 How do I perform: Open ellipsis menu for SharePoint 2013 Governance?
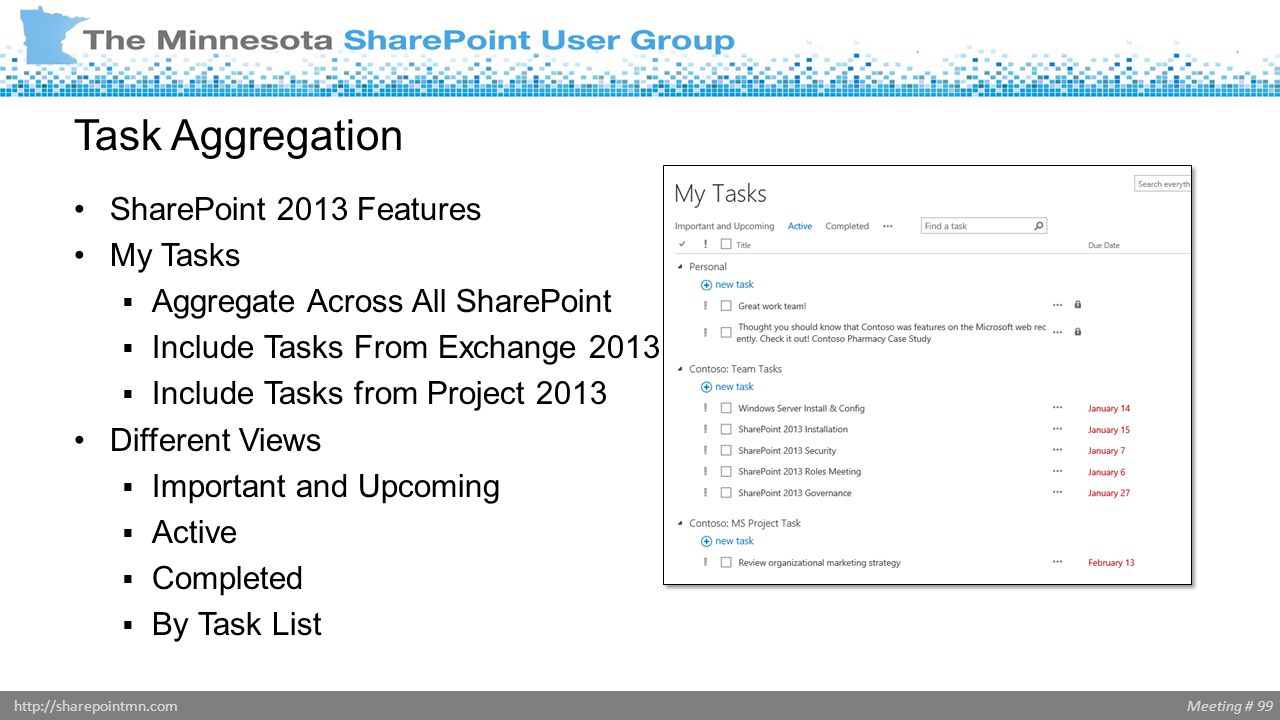pyautogui.click(x=1057, y=492)
